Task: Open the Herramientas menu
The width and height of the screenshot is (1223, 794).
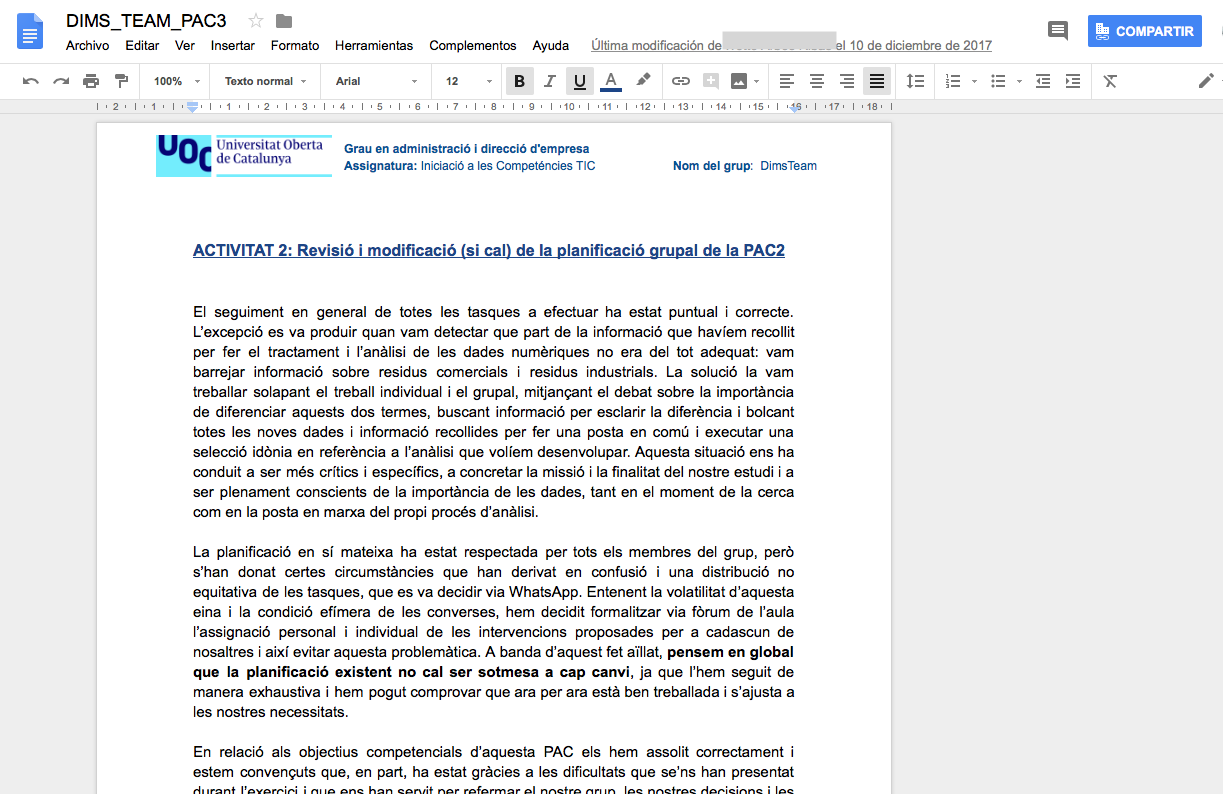Action: point(374,45)
